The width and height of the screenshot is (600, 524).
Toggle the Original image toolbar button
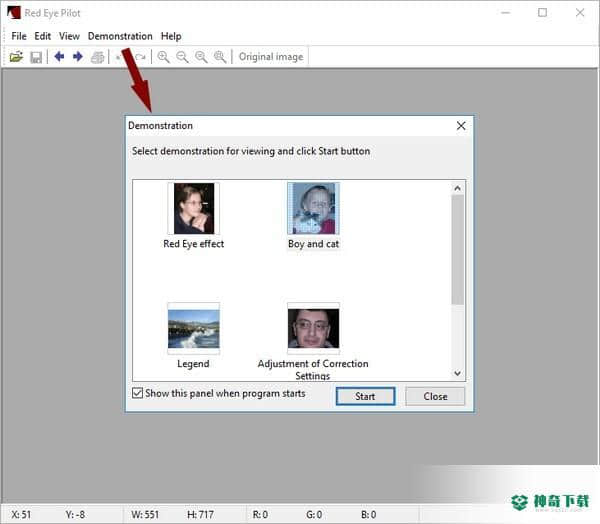271,57
